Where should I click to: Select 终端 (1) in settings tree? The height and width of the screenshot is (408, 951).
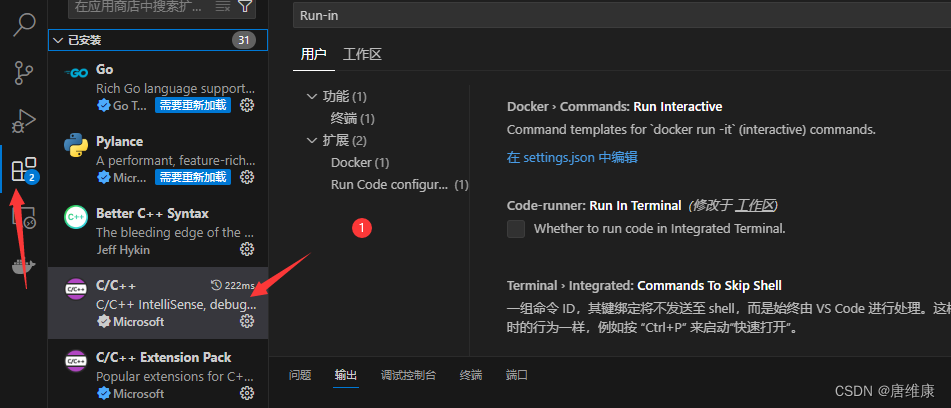coord(353,118)
